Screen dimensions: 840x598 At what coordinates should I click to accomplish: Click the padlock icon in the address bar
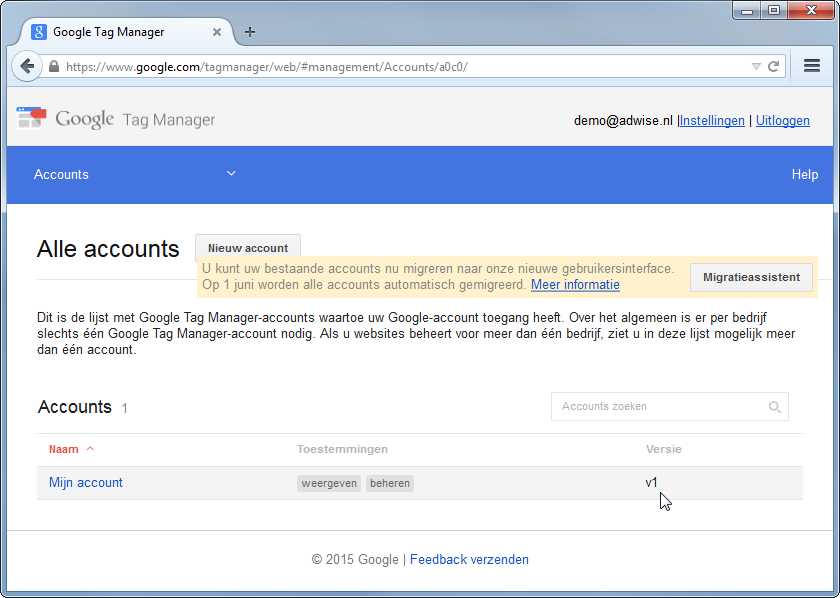(x=53, y=66)
